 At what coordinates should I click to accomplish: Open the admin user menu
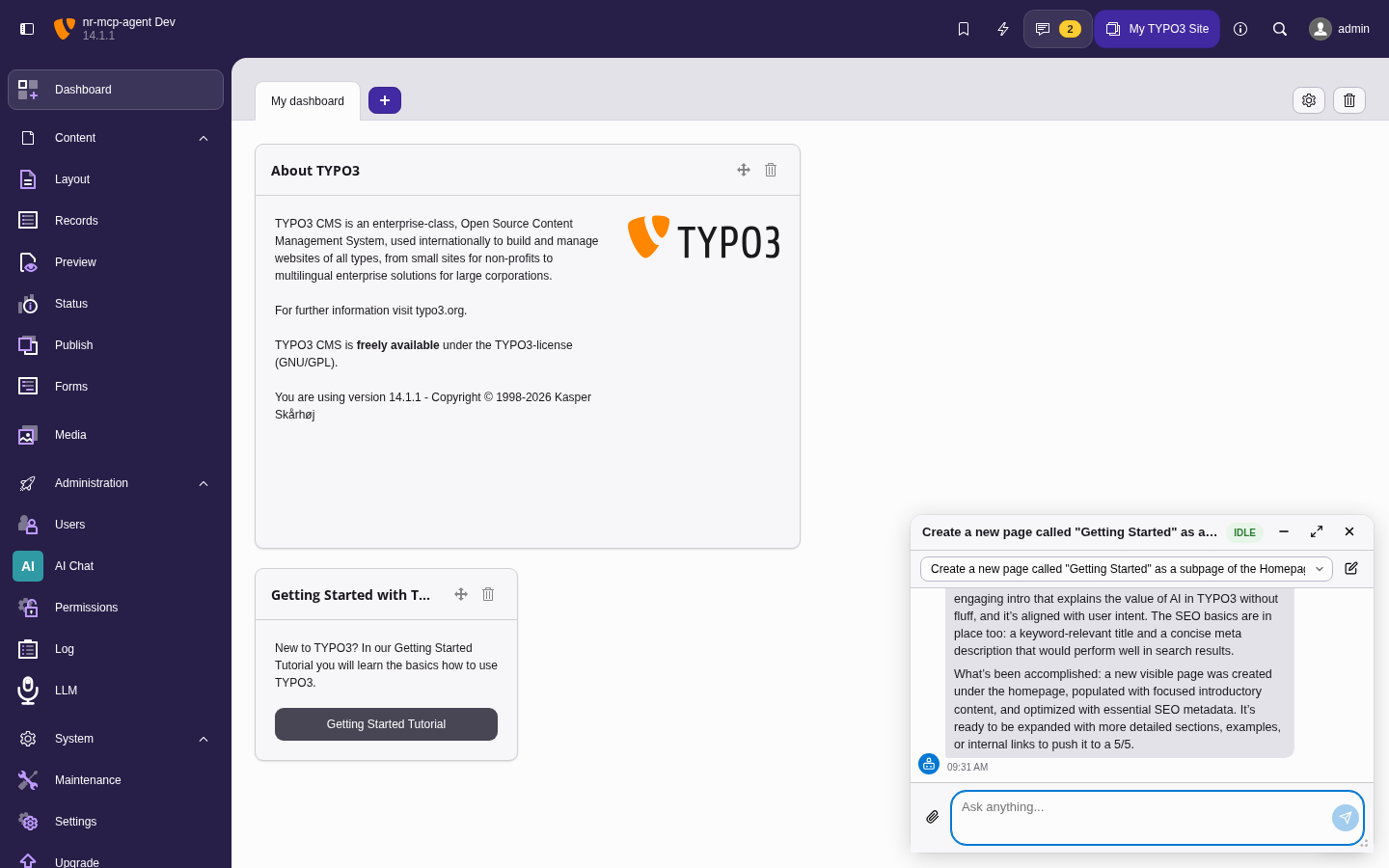[x=1340, y=29]
